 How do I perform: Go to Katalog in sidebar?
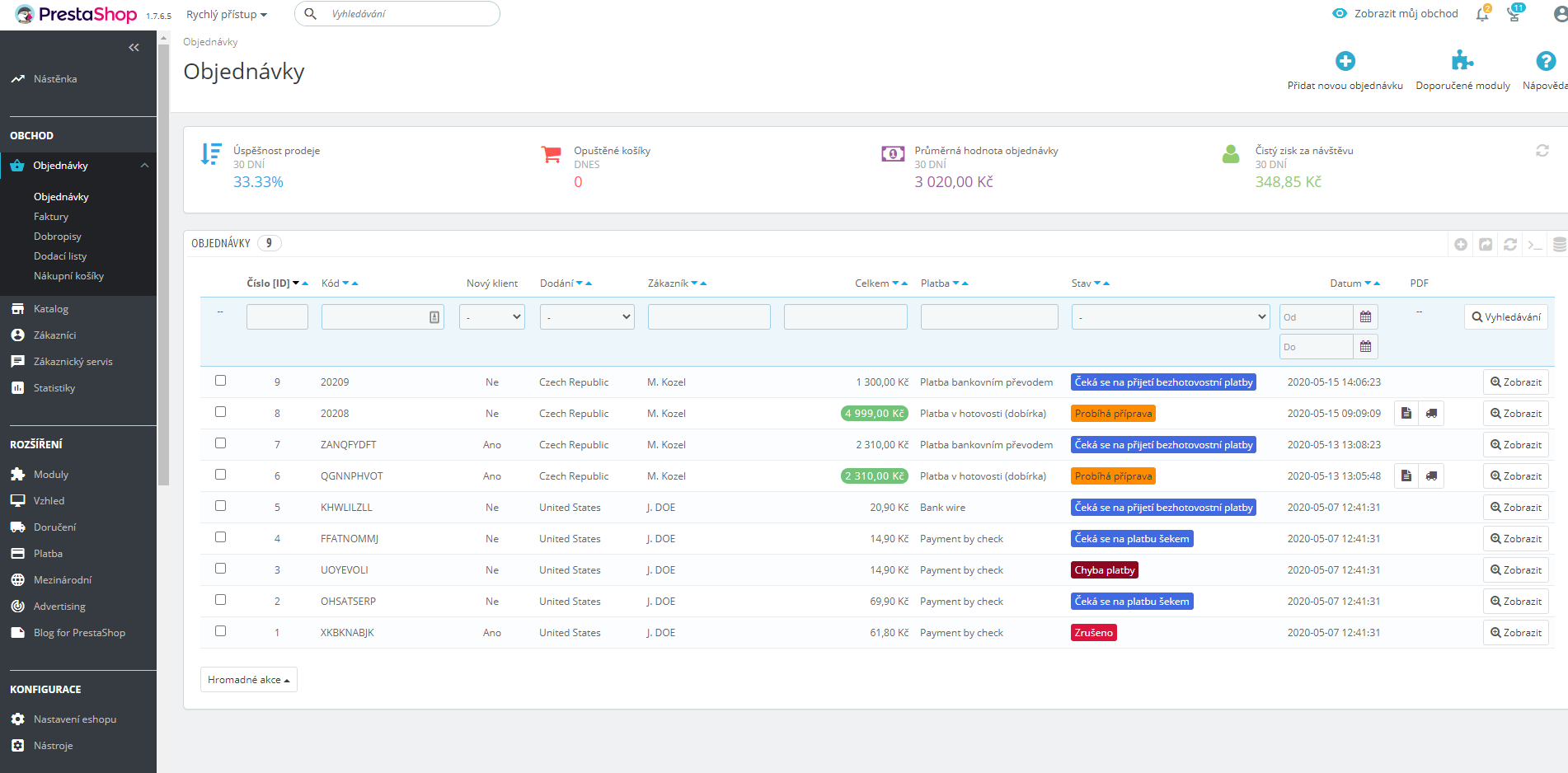click(51, 309)
